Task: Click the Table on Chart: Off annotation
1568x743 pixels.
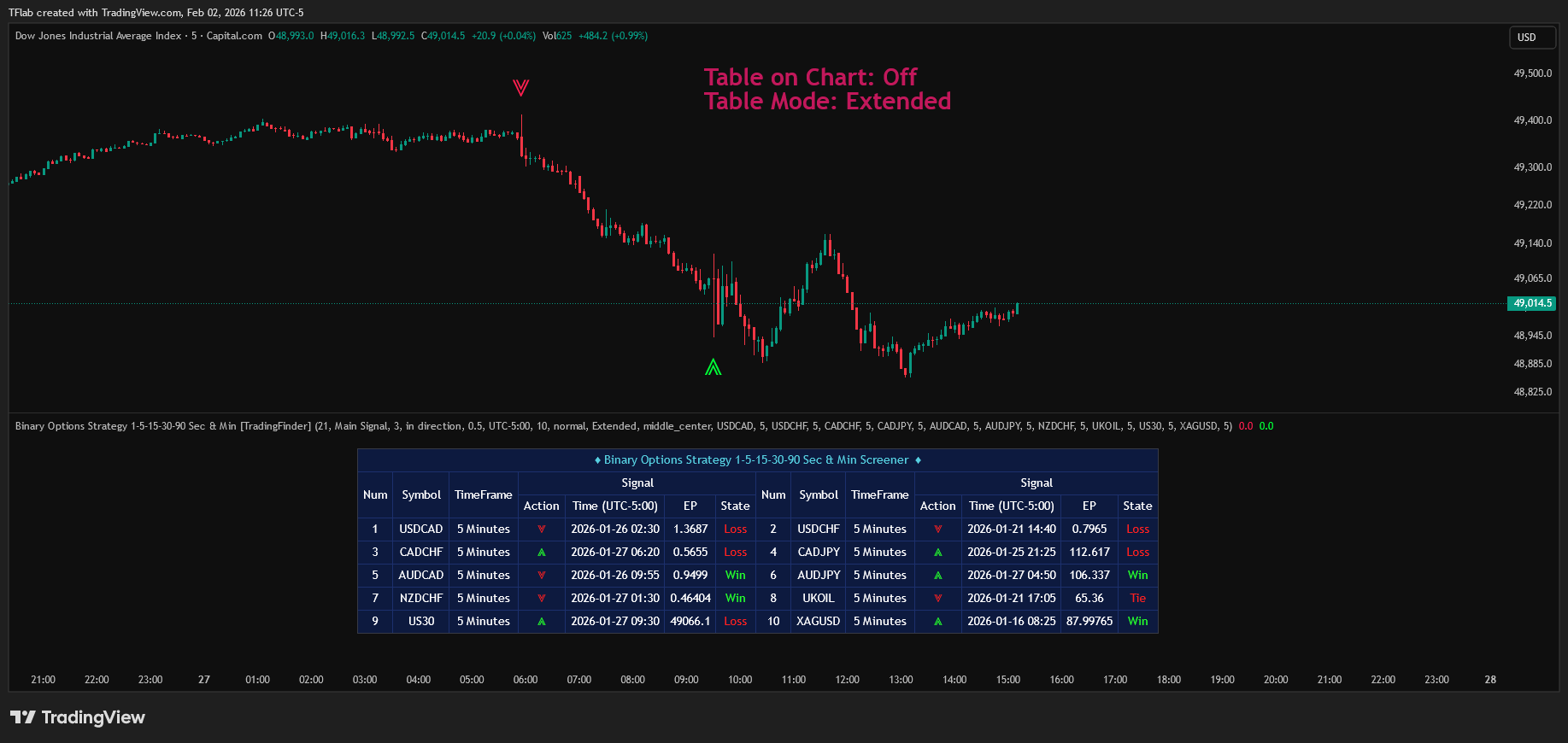Action: coord(810,77)
